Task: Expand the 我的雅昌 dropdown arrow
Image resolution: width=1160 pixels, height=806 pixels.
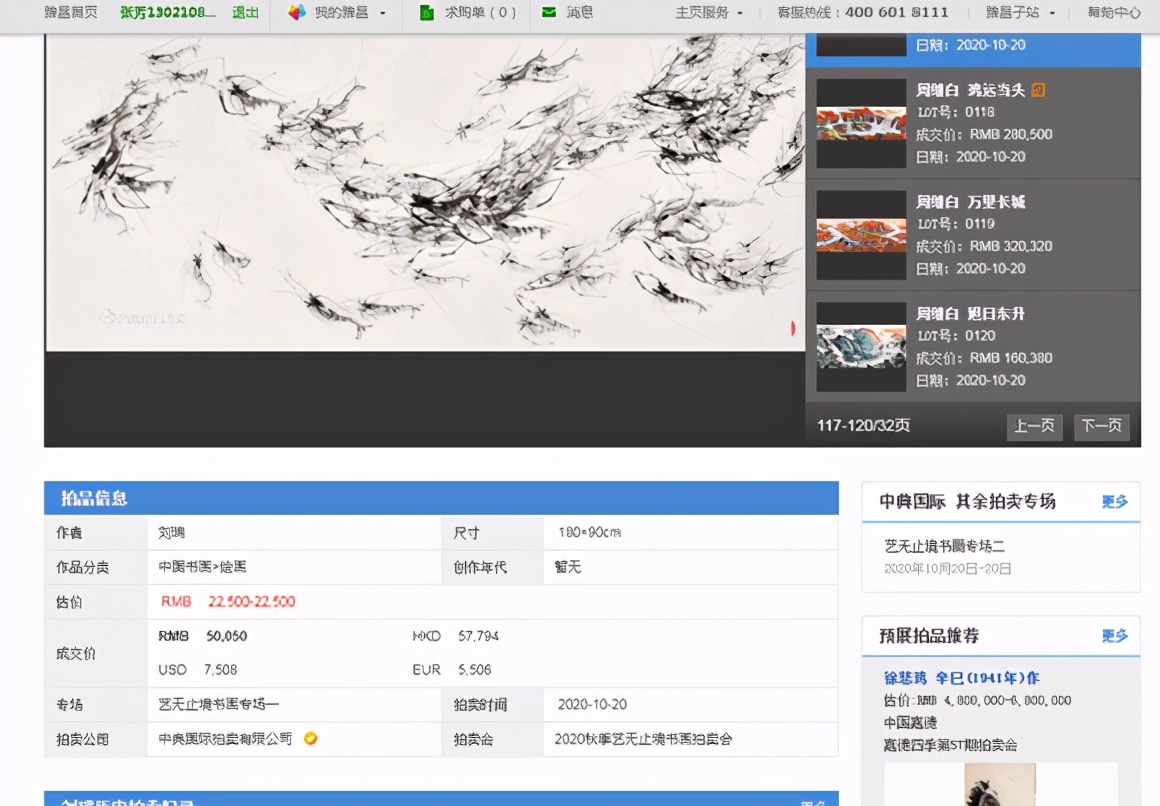Action: click(382, 13)
